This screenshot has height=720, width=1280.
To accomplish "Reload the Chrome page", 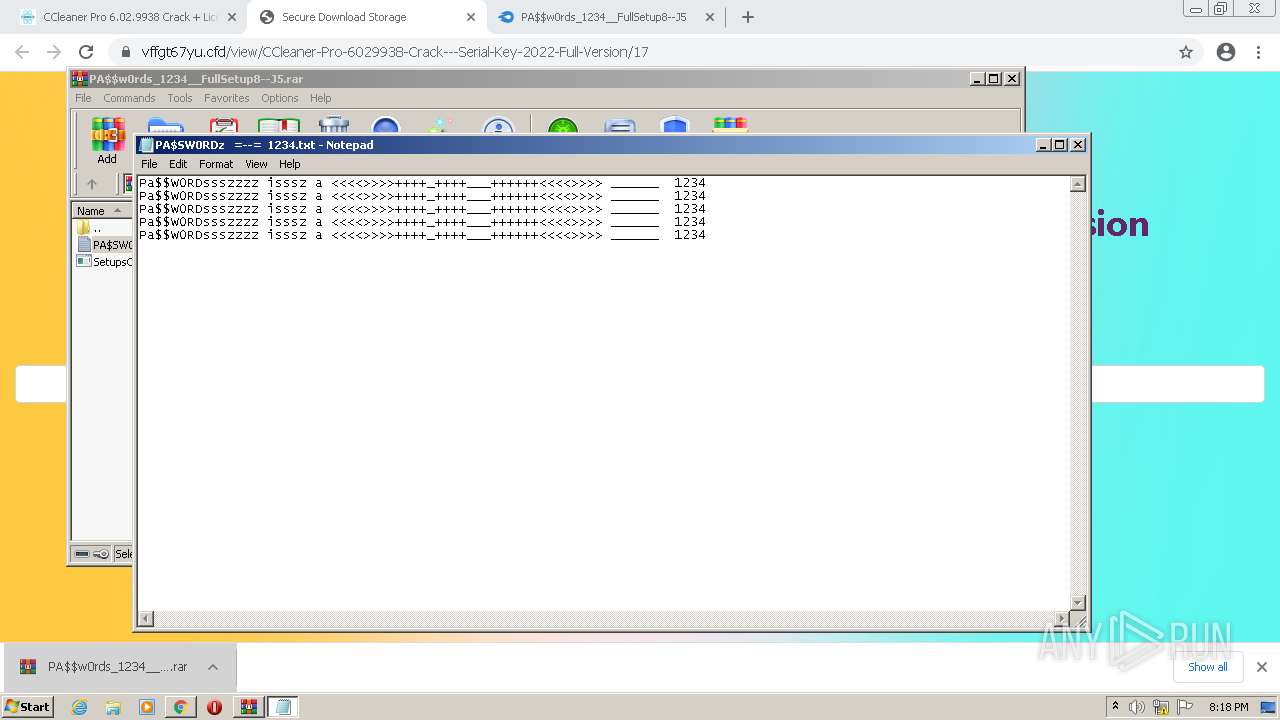I will (x=86, y=52).
